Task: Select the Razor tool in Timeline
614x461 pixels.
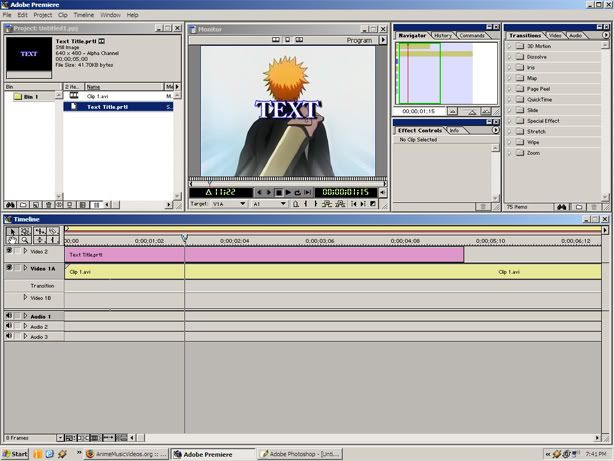Action: coord(53,231)
